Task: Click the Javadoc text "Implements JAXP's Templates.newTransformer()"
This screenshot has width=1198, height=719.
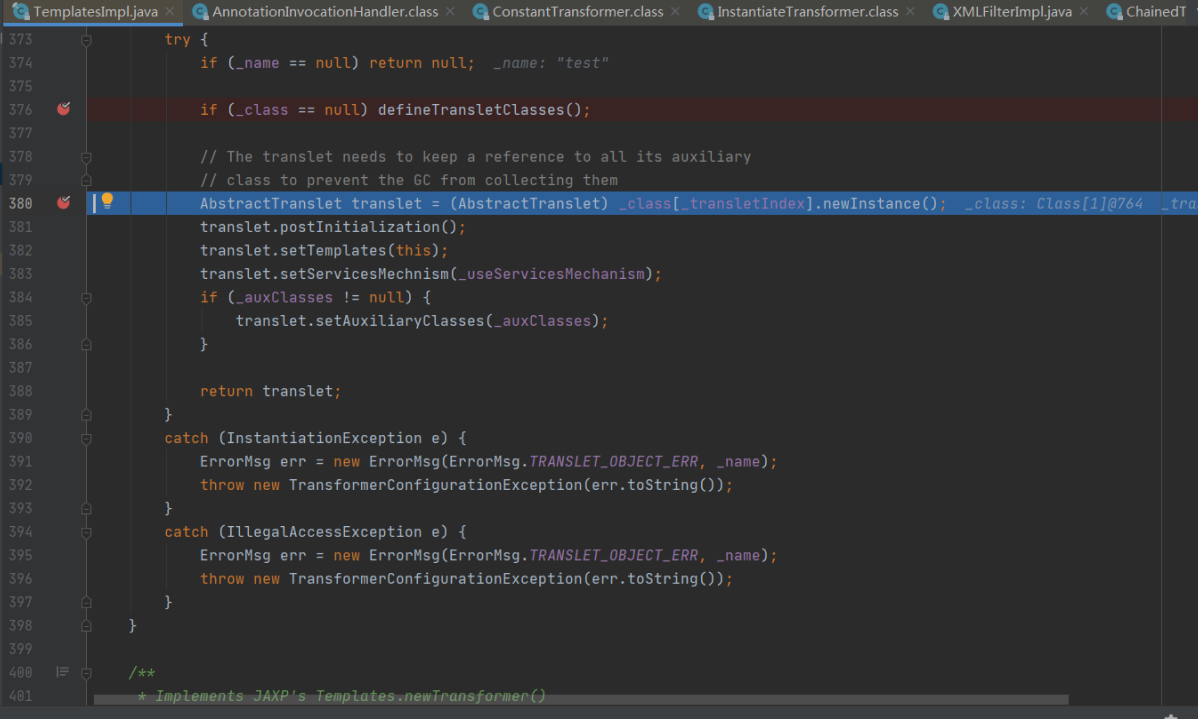Action: click(x=351, y=695)
